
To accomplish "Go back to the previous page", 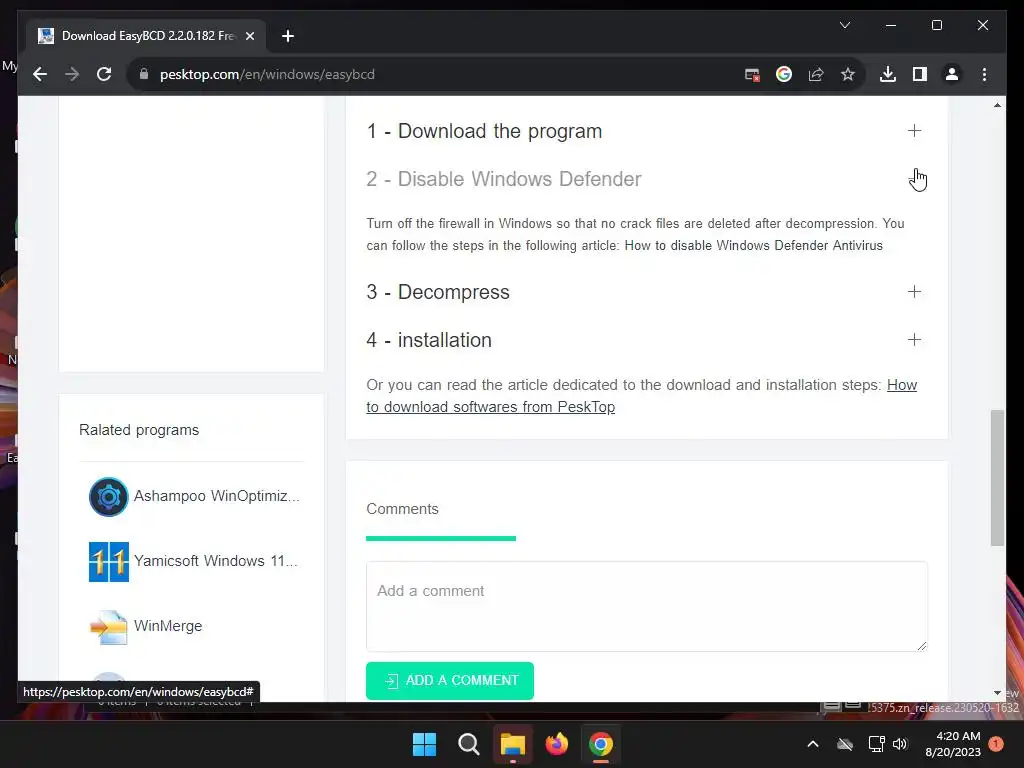I will (40, 74).
